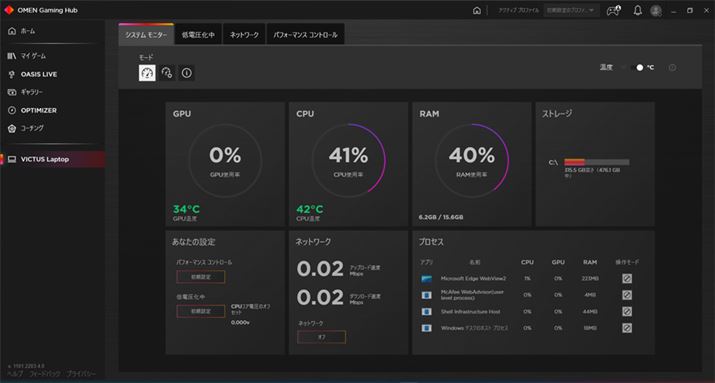The image size is (715, 383).
Task: Click the Microsoft Edge WebView2 process name
Action: tap(473, 279)
